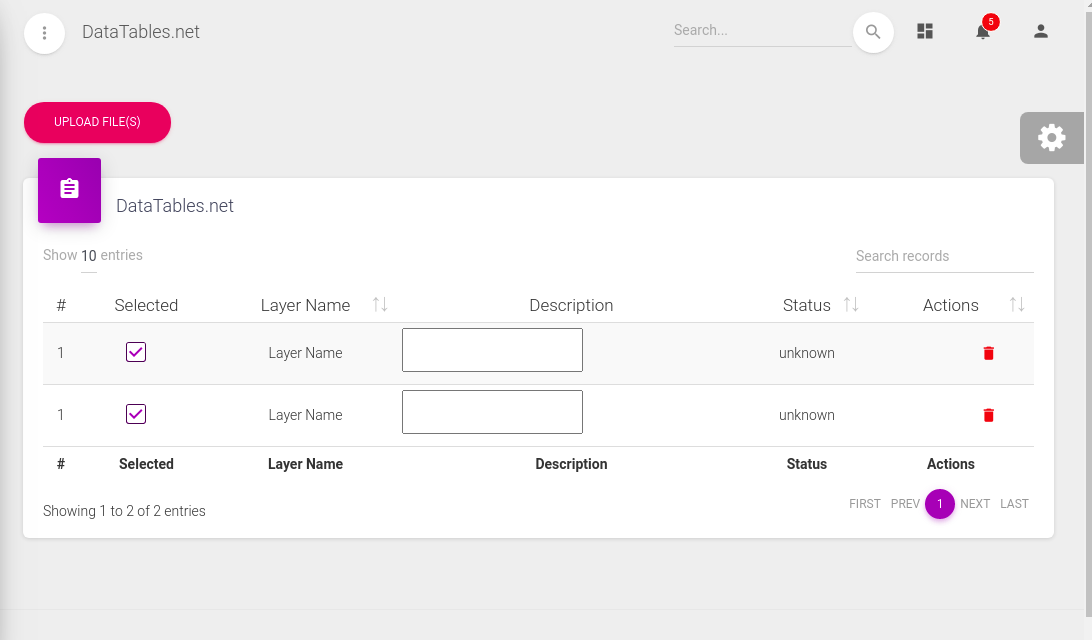Click the NEXT pagination link
1092x640 pixels.
click(x=975, y=504)
